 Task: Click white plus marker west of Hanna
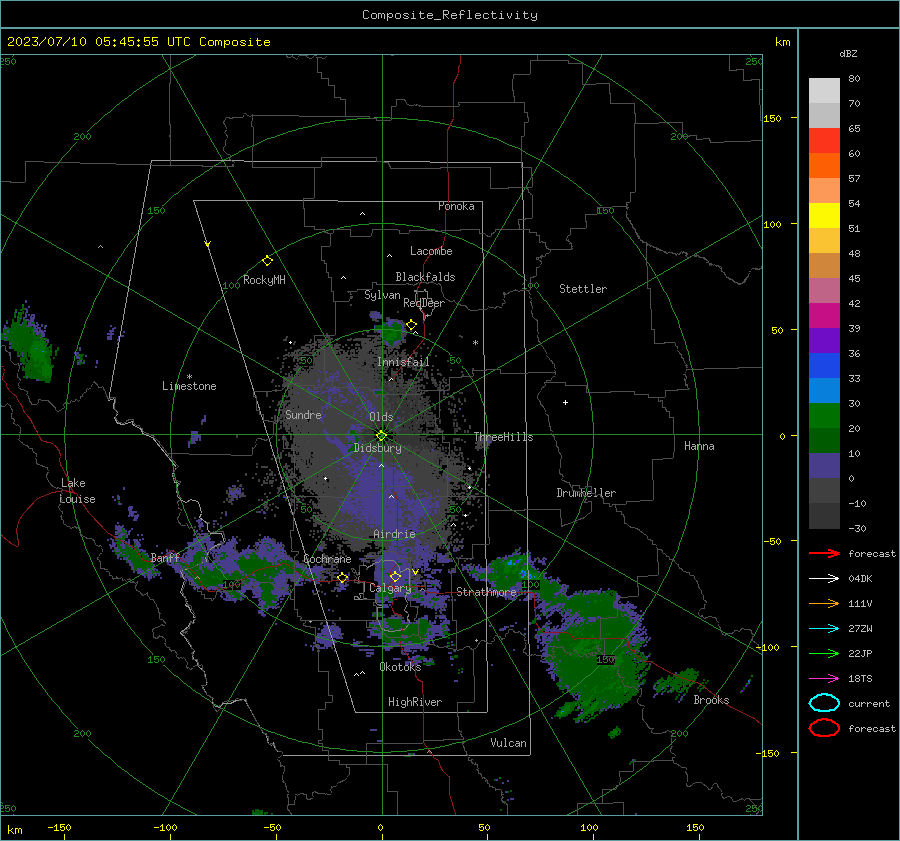pyautogui.click(x=565, y=402)
